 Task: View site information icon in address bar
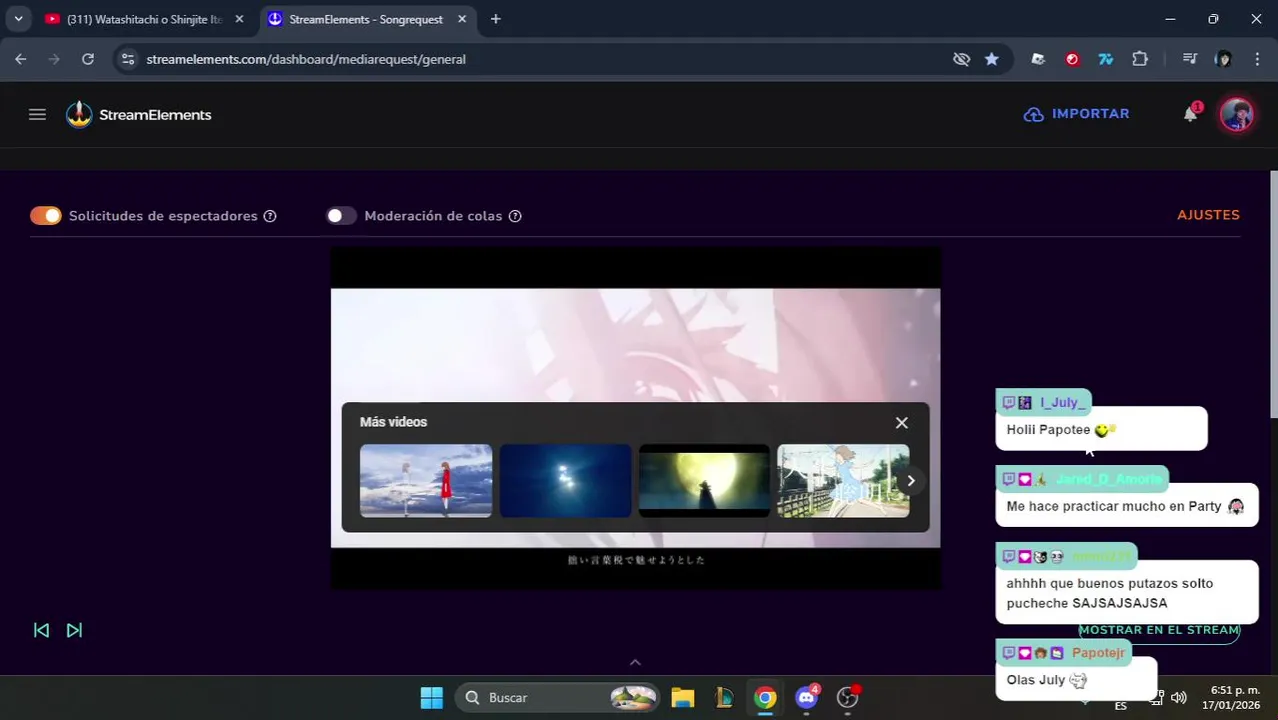[x=127, y=59]
